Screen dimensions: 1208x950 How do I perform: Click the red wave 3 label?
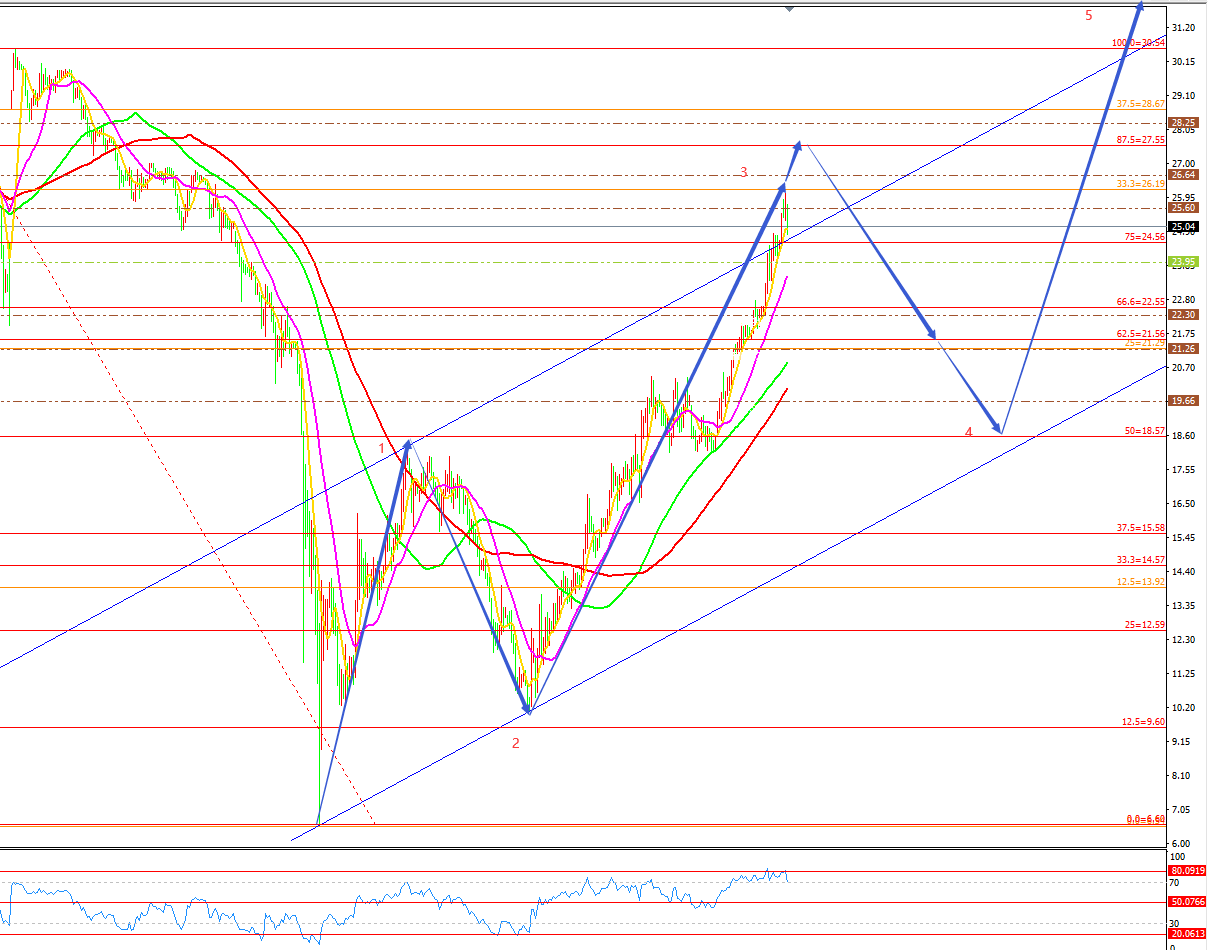click(744, 173)
